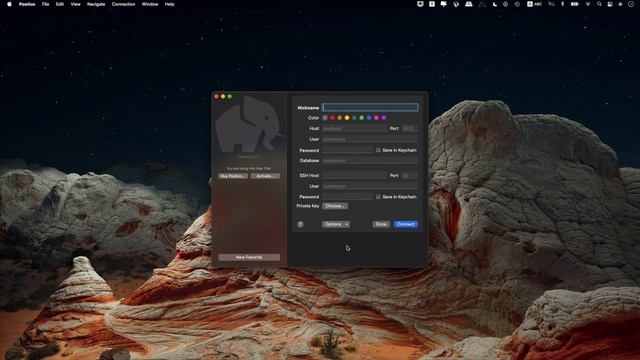Open the Focus moon icon in menu bar
Image resolution: width=640 pixels, height=360 pixels.
[495, 4]
